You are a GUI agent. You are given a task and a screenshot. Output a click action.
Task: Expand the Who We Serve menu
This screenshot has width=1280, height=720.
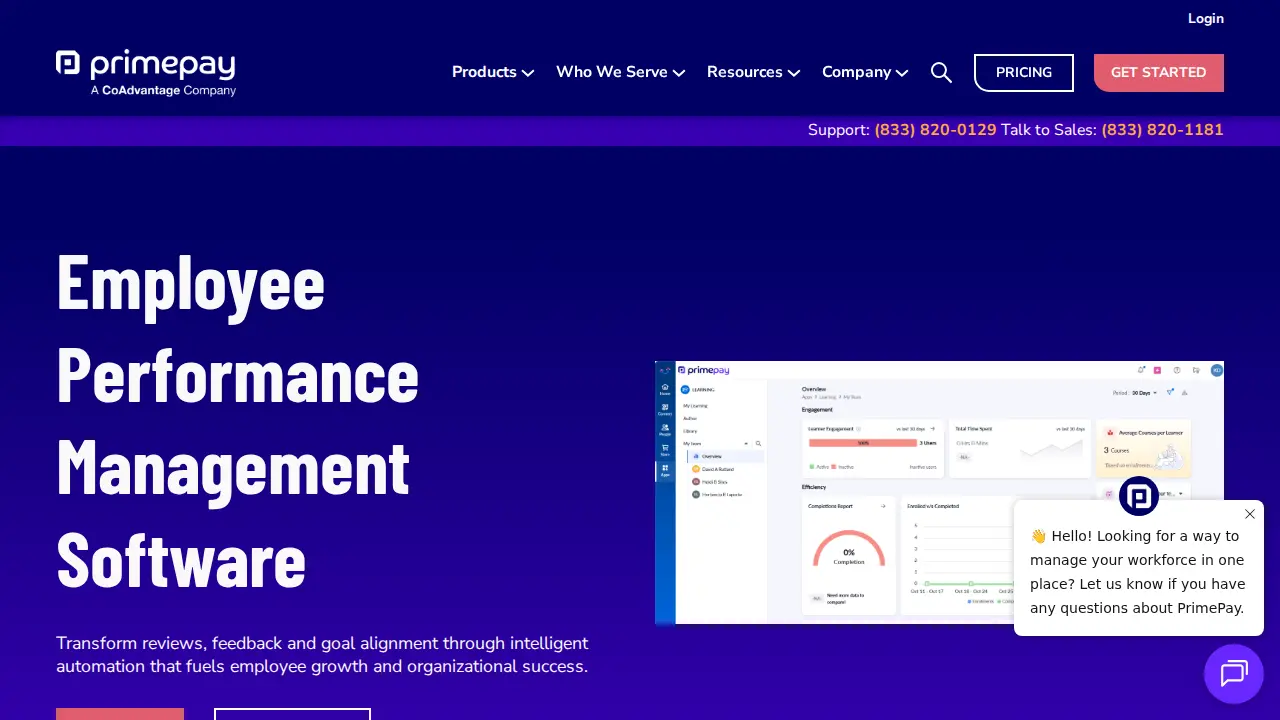coord(620,72)
